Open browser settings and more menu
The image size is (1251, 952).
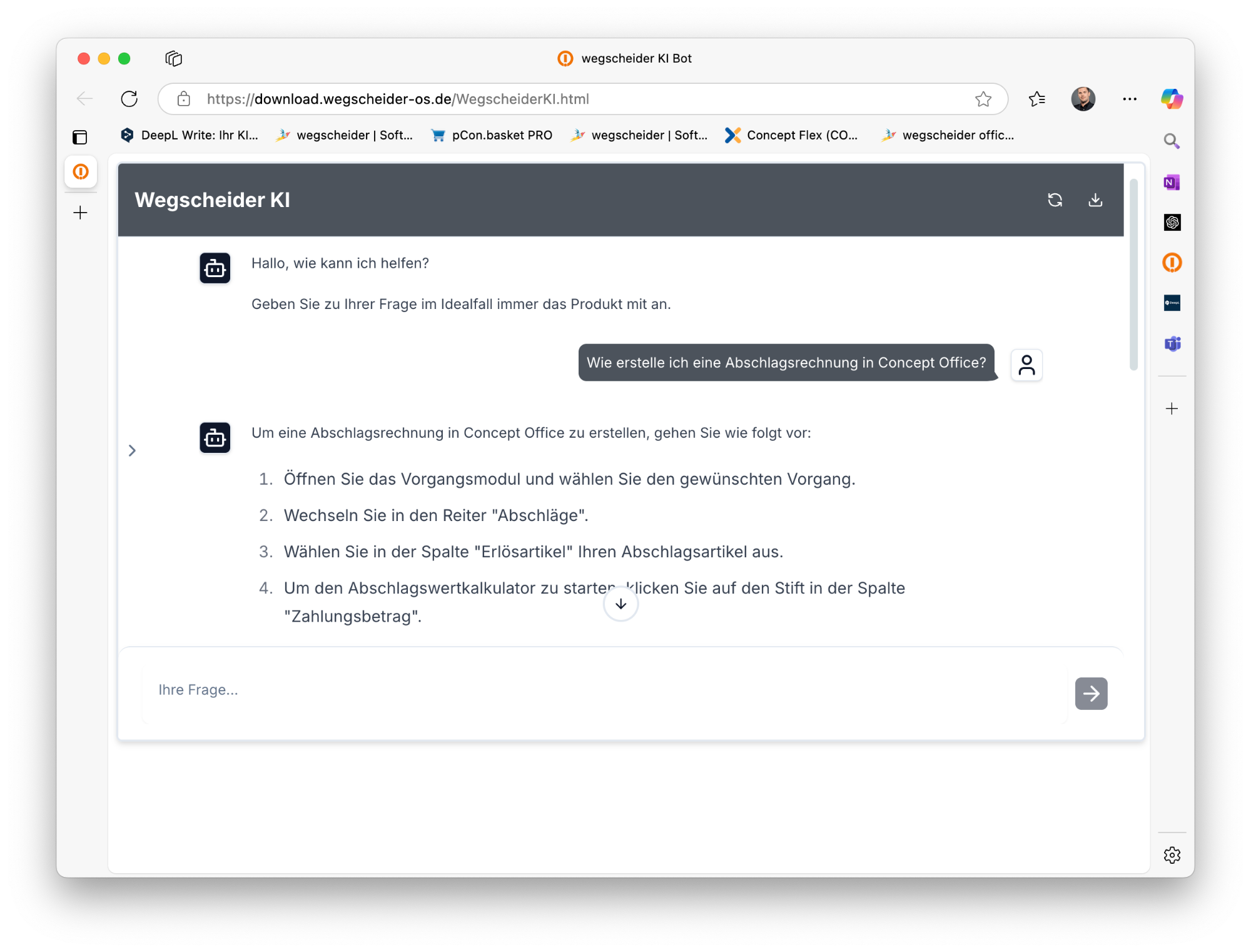pos(1129,99)
